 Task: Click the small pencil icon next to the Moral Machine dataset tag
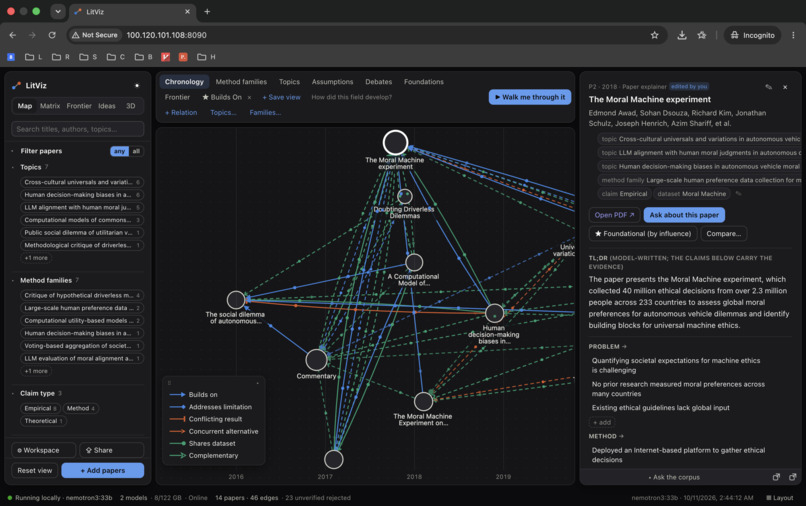pyautogui.click(x=738, y=194)
